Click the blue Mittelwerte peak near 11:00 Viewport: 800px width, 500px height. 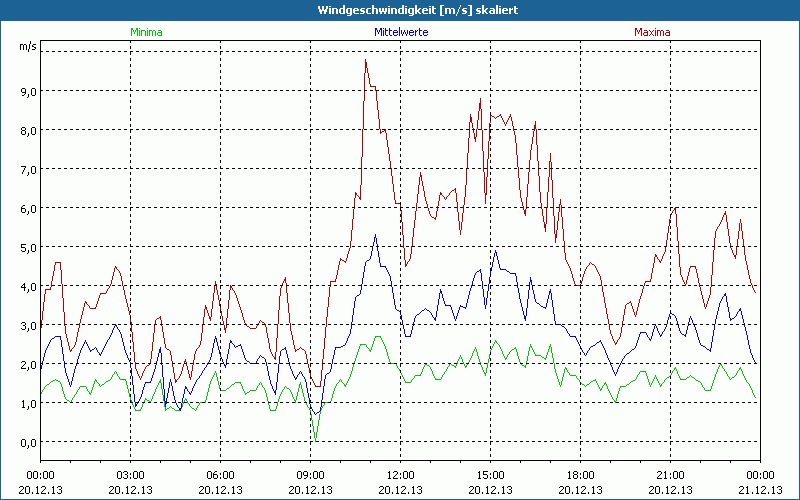(376, 235)
